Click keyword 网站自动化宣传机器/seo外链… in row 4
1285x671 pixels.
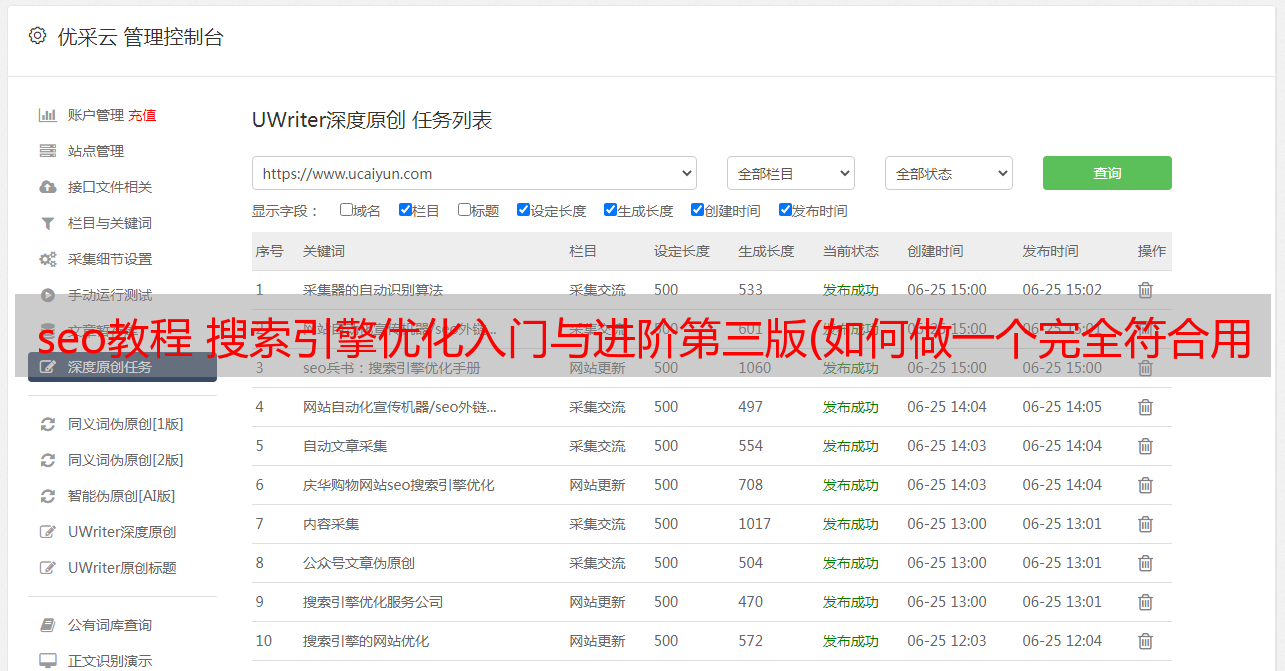pos(400,407)
